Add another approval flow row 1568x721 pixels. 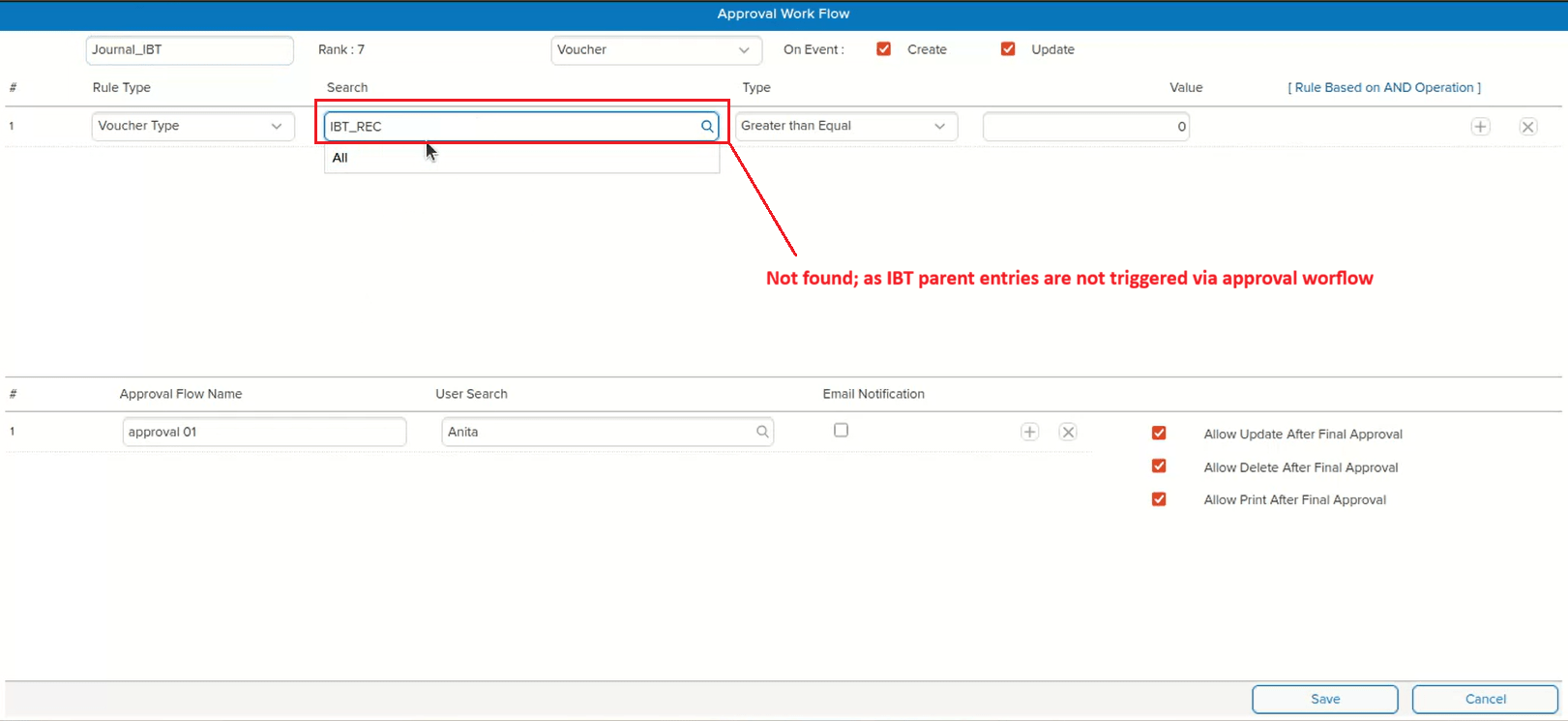coord(1029,433)
